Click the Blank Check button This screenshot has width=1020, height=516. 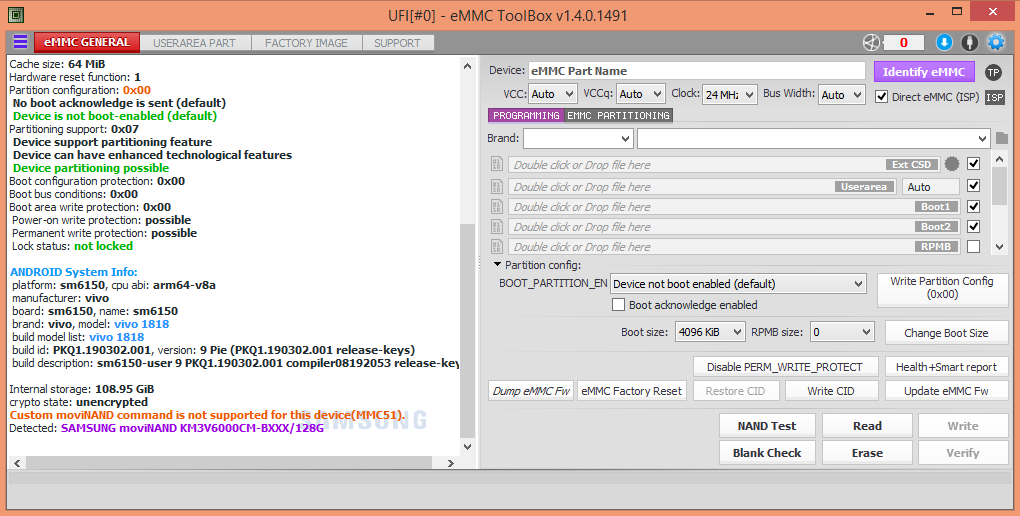click(x=767, y=453)
